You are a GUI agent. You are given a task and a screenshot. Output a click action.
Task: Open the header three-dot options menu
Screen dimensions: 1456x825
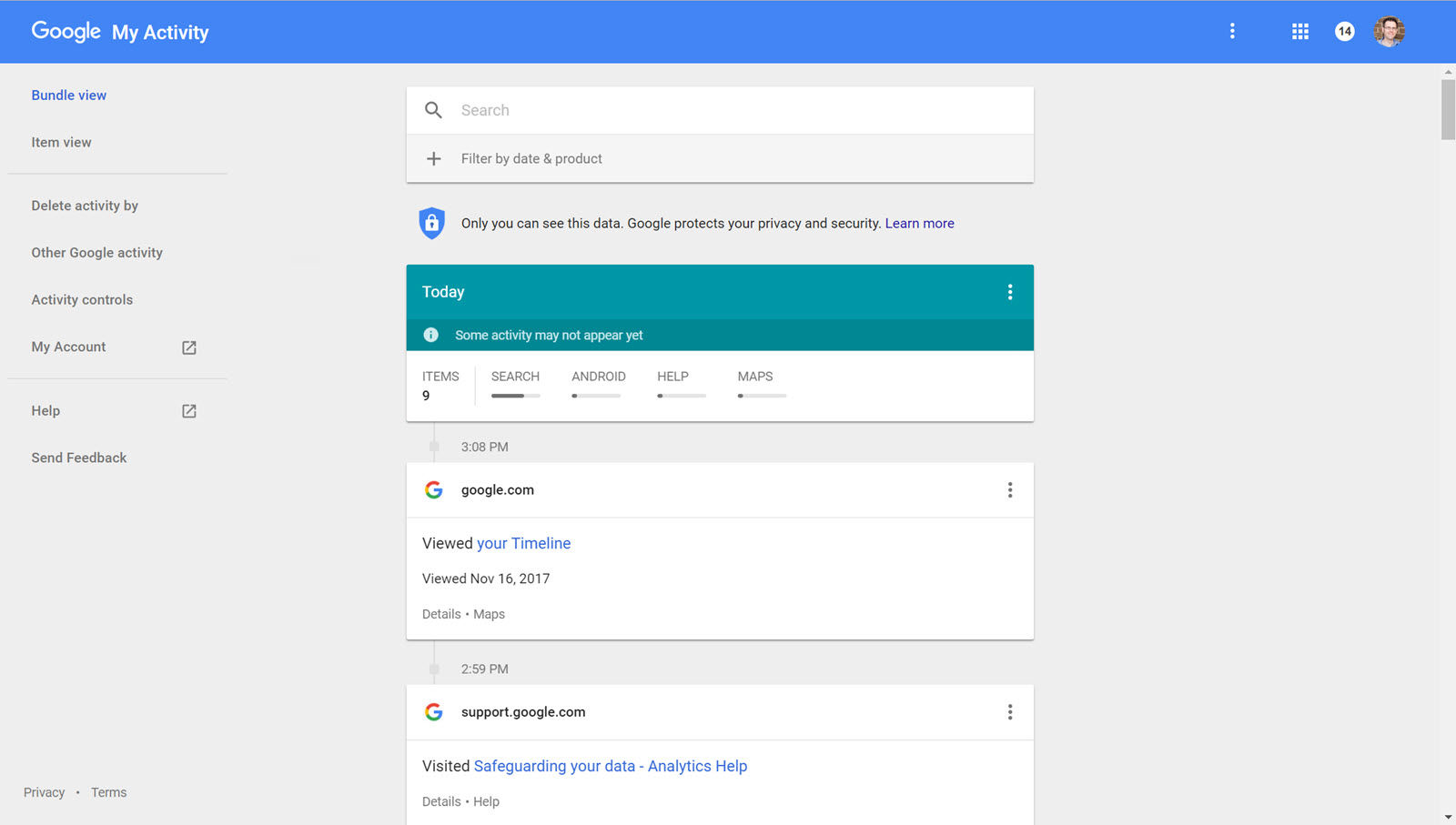[1232, 31]
